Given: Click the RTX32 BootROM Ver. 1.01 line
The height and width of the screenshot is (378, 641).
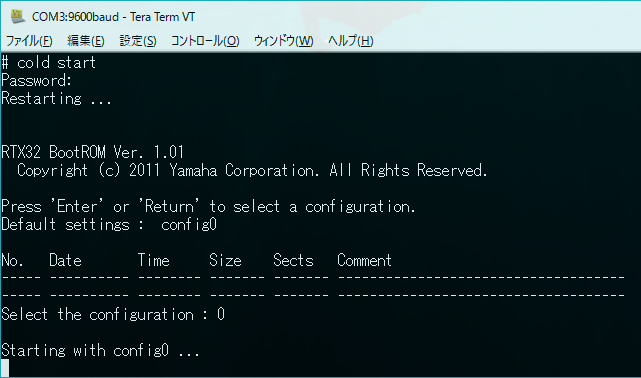Looking at the screenshot, I should point(92,152).
